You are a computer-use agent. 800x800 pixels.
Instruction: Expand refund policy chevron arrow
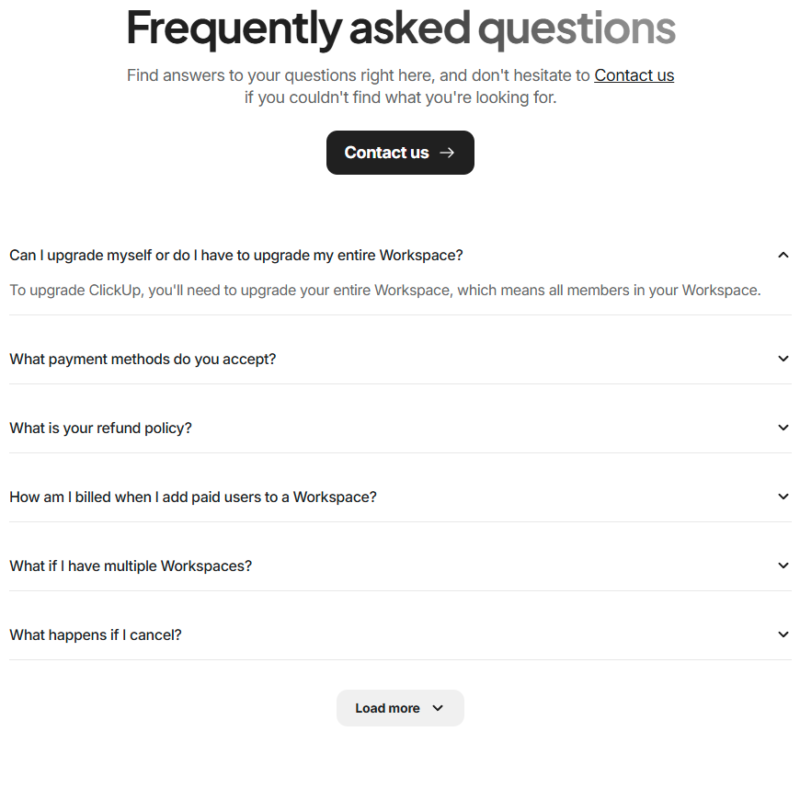[783, 428]
